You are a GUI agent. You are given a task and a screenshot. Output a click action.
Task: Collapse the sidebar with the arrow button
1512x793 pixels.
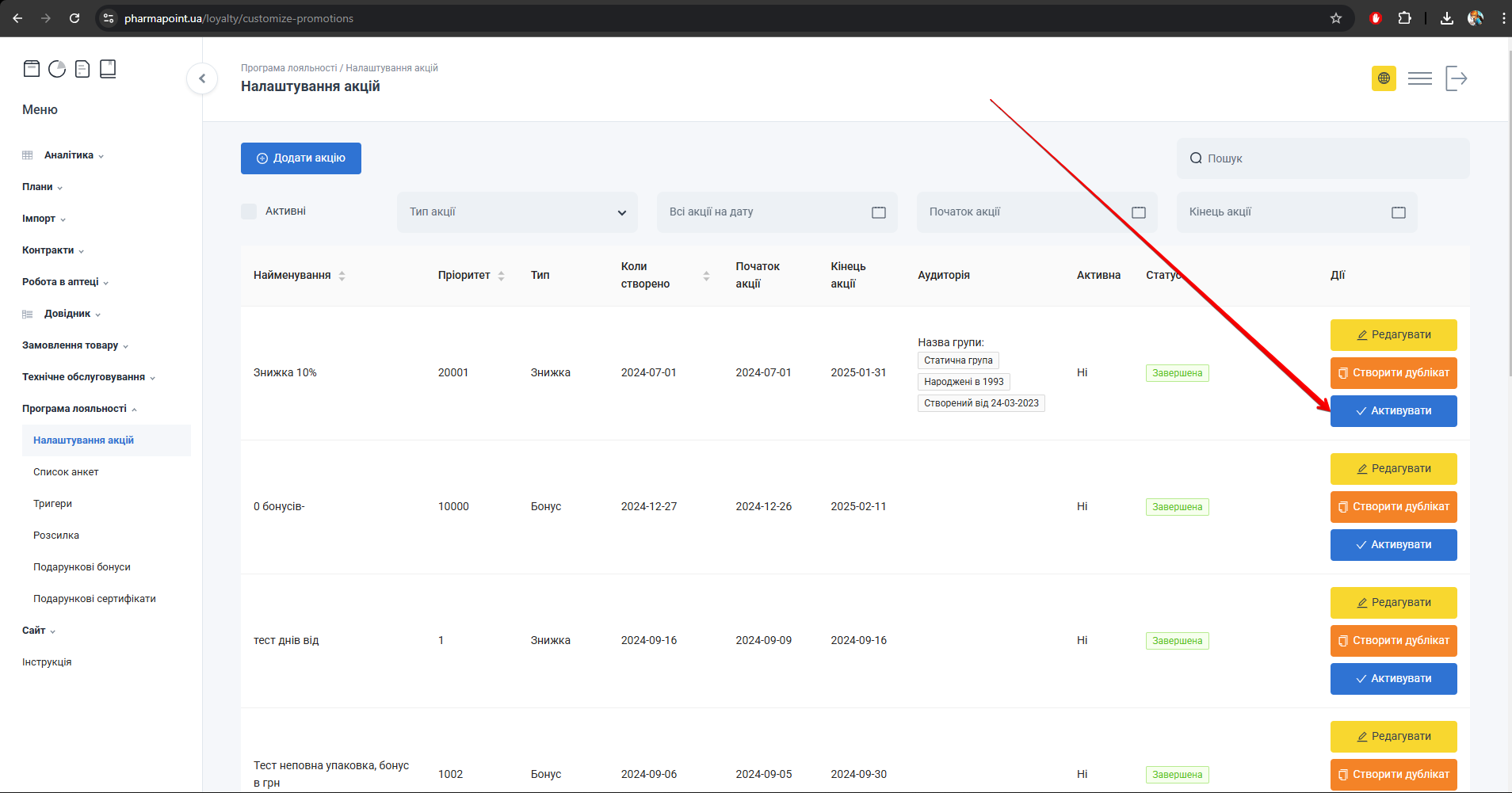tap(202, 78)
